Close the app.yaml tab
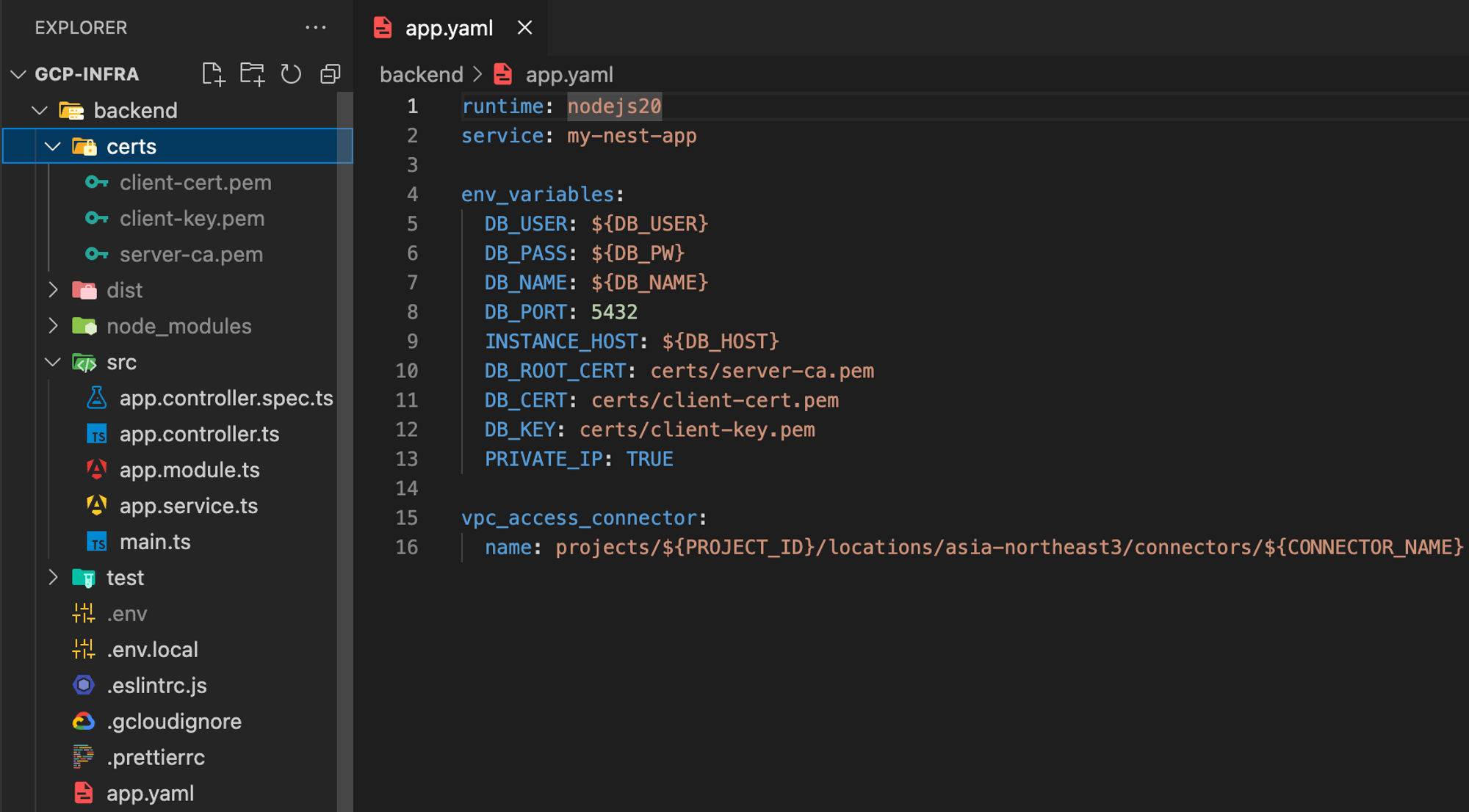Image resolution: width=1469 pixels, height=812 pixels. (x=524, y=28)
